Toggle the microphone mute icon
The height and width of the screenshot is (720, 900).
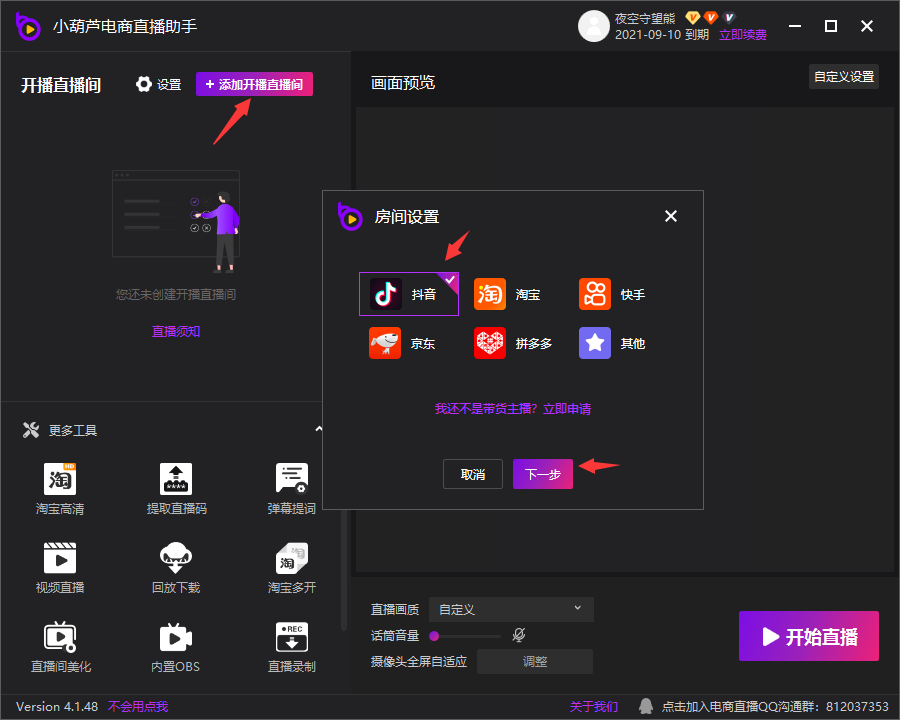[x=519, y=635]
